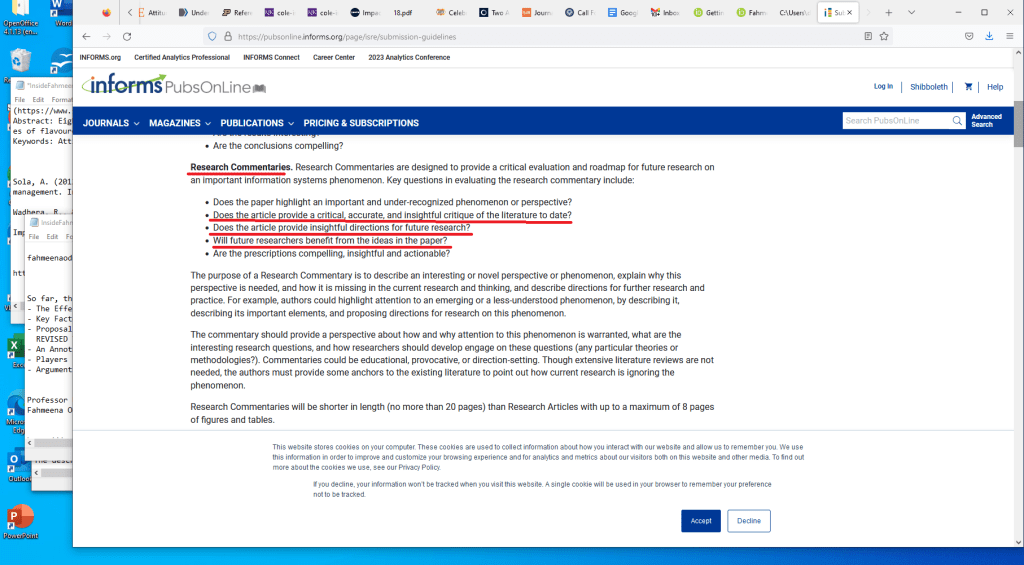Open Firefox View icon in tab bar
This screenshot has height=565, width=1024.
106,12
